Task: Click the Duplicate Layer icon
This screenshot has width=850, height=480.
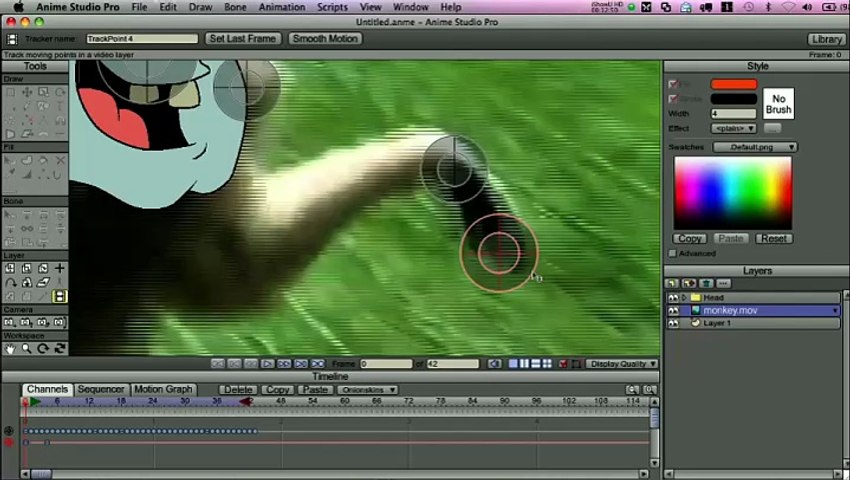Action: tap(689, 283)
